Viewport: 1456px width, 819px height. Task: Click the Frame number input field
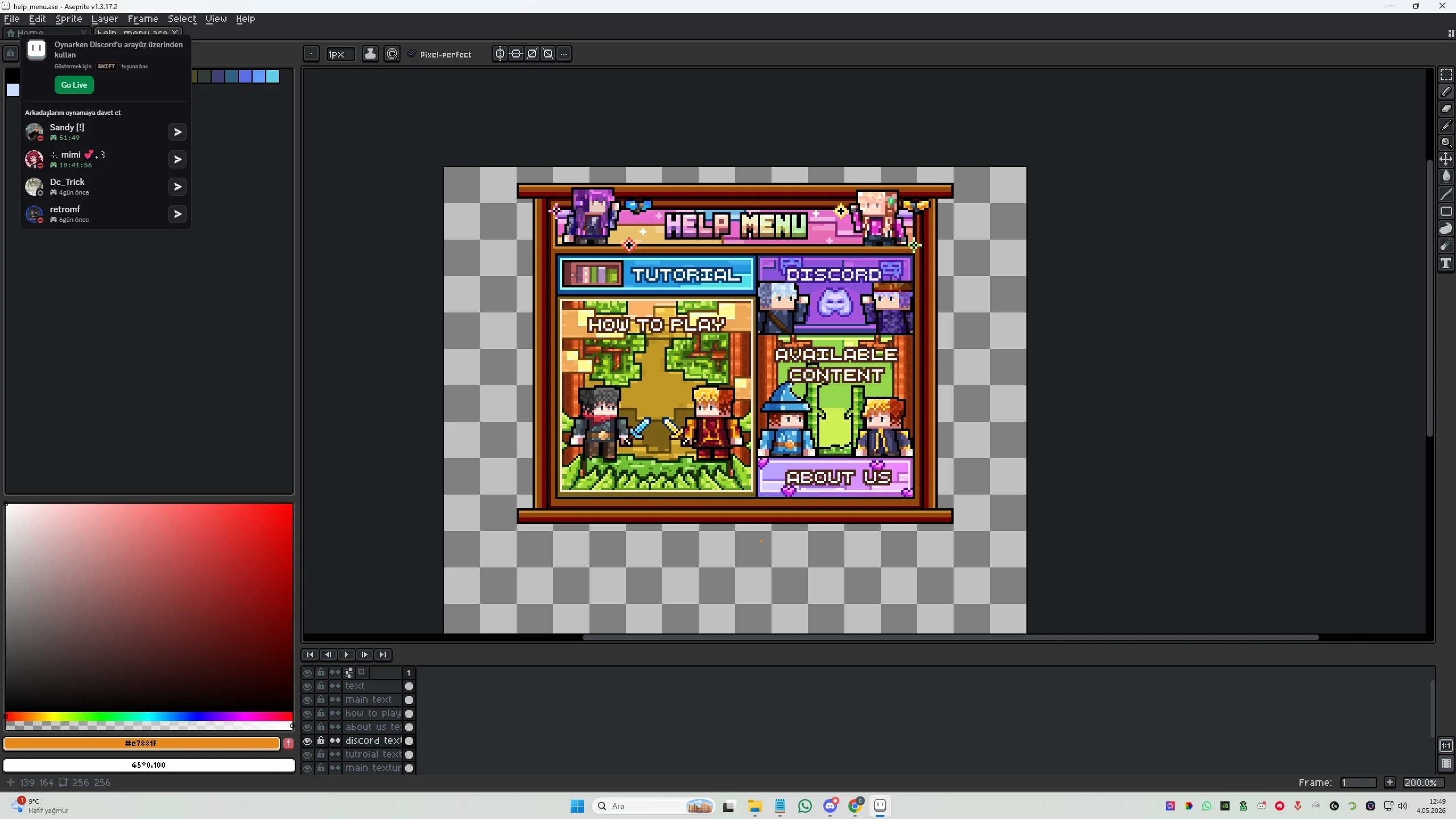1358,783
